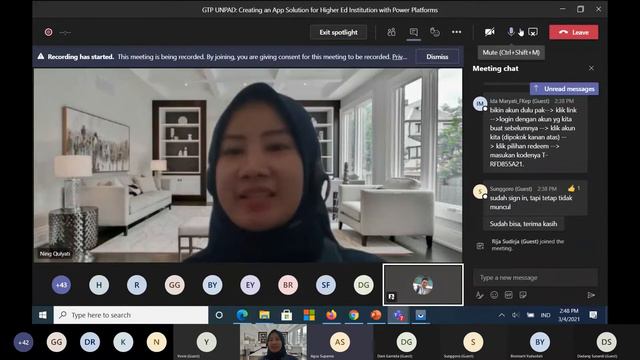Screen dimensions: 640x360
Task: Select the presenter video tile in bottom strip
Action: [273, 342]
